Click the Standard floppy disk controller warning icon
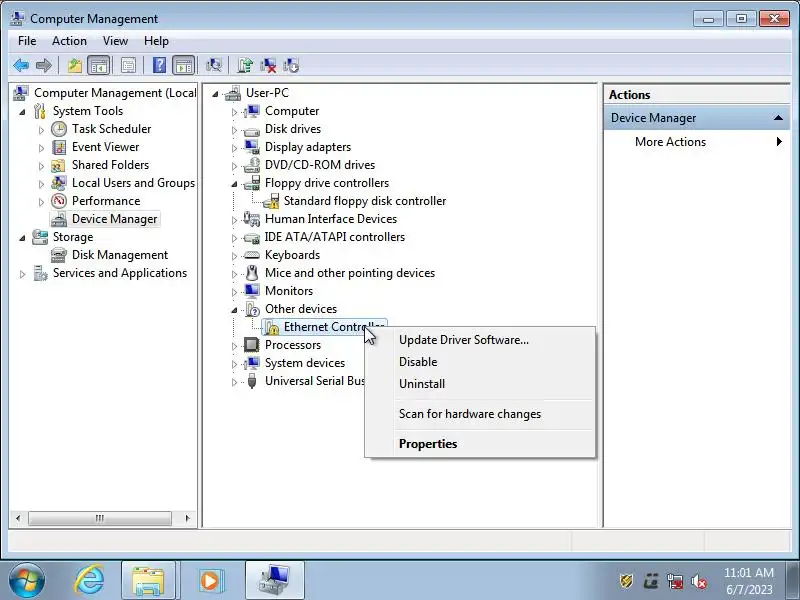The height and width of the screenshot is (600, 800). tap(271, 201)
